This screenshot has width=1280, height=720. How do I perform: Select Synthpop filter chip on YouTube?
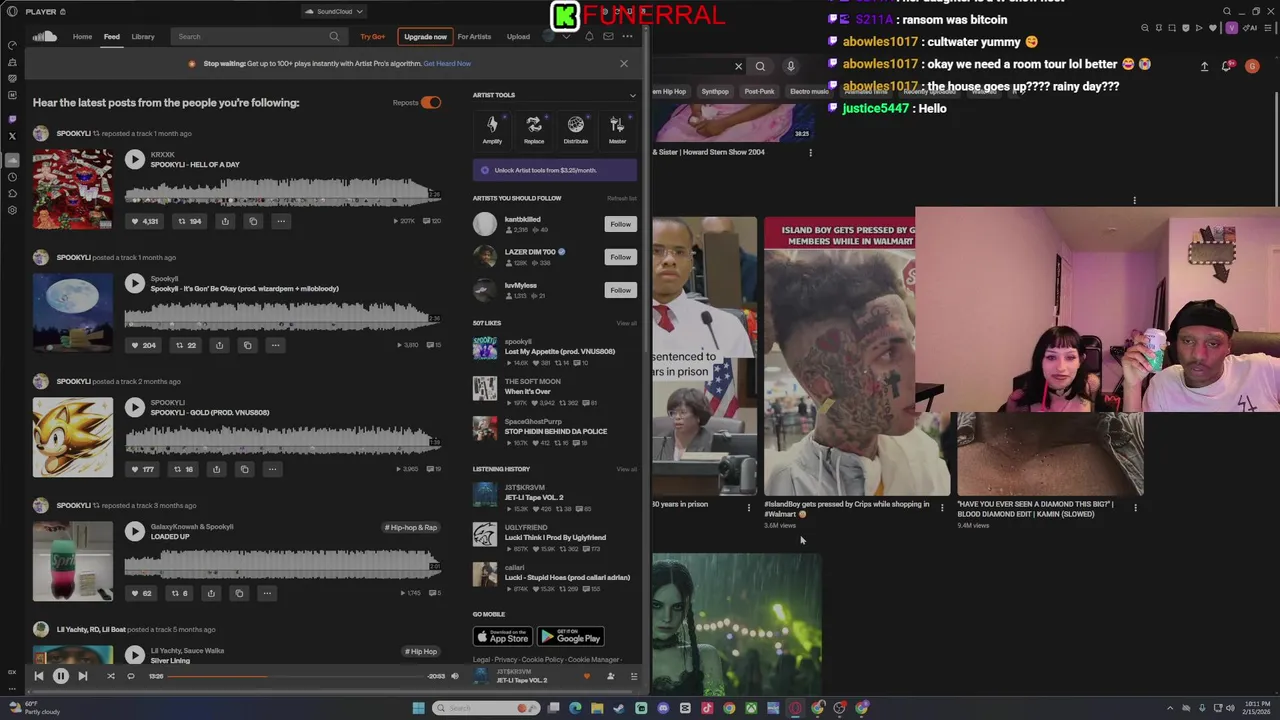(715, 92)
